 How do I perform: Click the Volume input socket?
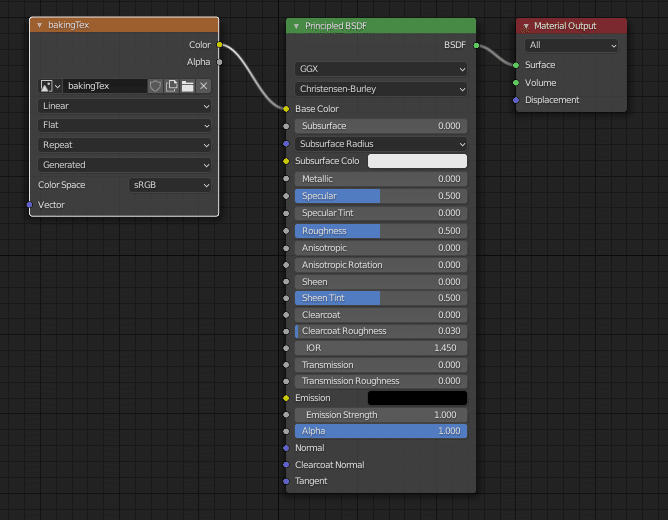[x=516, y=83]
